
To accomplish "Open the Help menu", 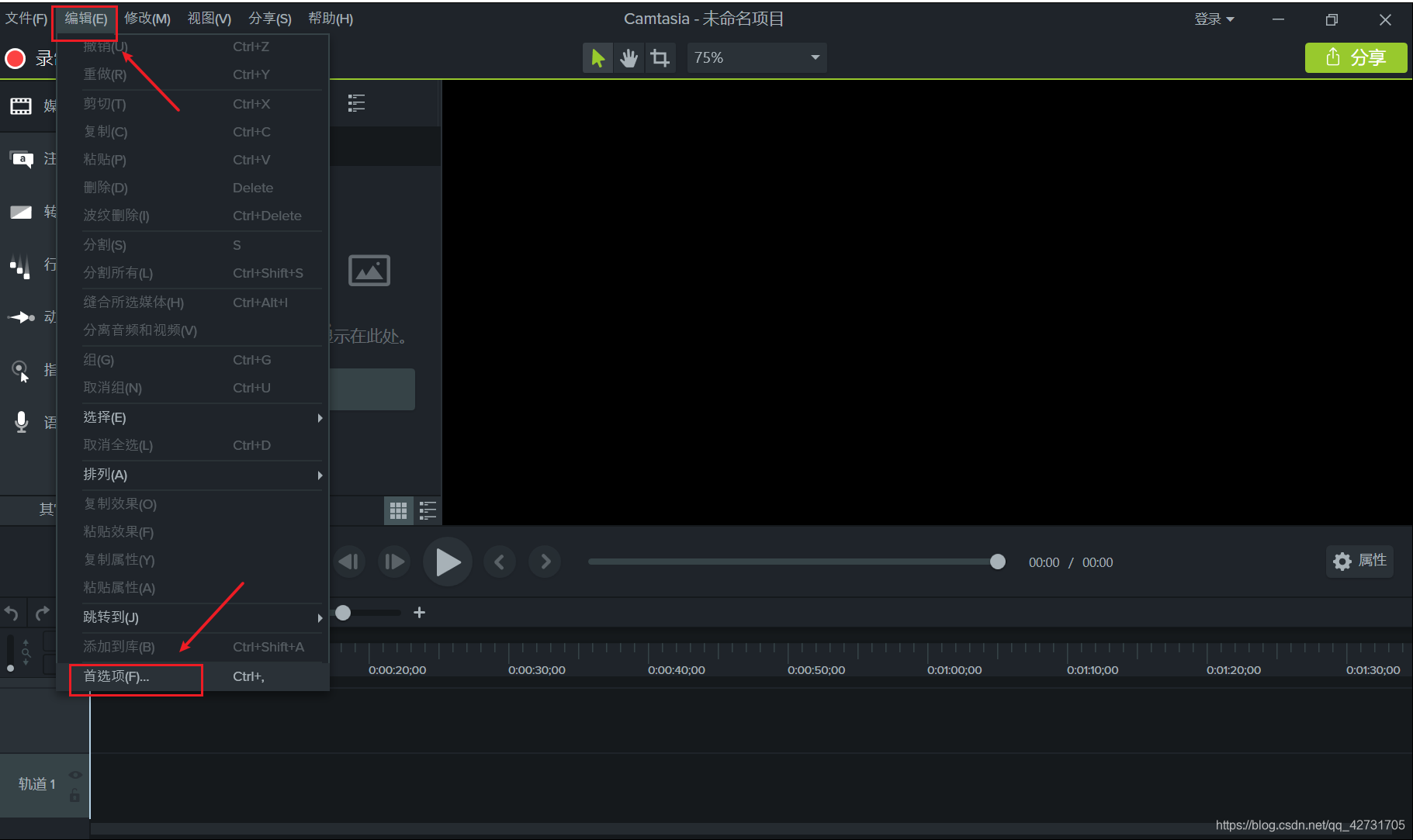I will coord(331,19).
